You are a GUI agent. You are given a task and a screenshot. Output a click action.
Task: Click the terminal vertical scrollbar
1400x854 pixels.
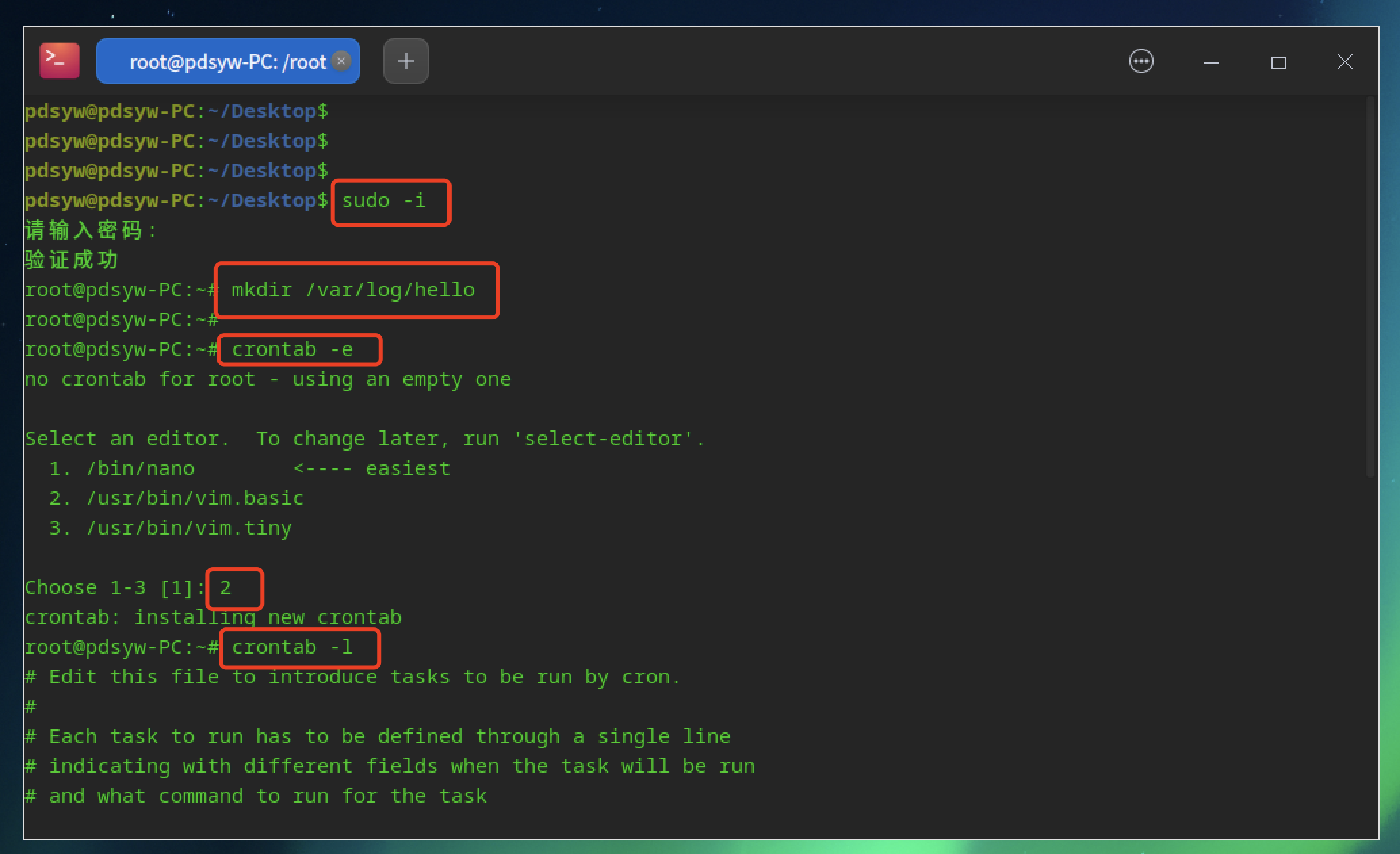coord(1370,288)
